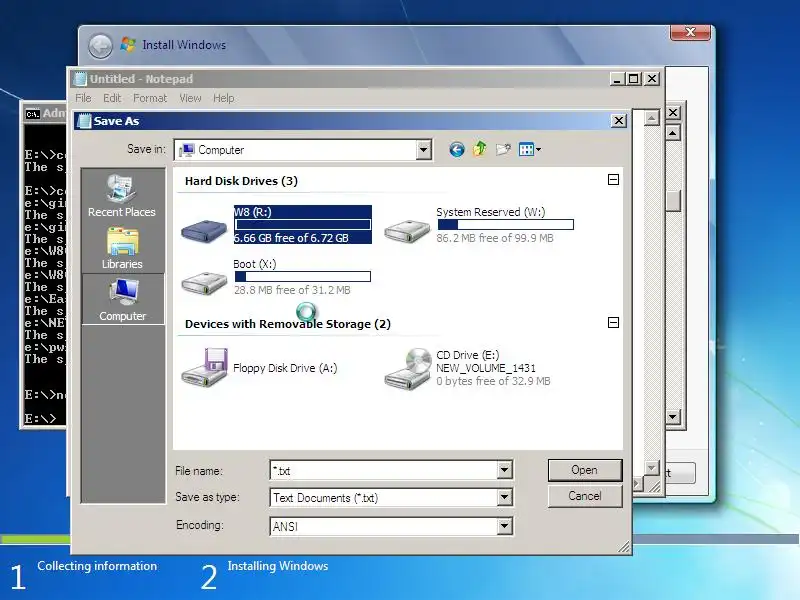The height and width of the screenshot is (600, 800).
Task: Close the Notepad window
Action: click(652, 79)
